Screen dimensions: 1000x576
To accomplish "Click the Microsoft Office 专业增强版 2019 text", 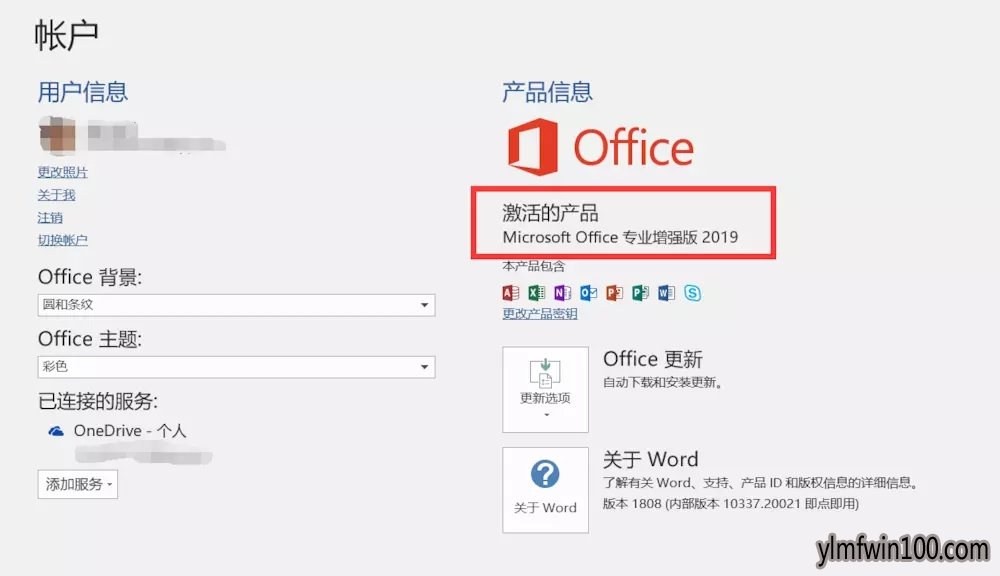I will click(x=620, y=237).
